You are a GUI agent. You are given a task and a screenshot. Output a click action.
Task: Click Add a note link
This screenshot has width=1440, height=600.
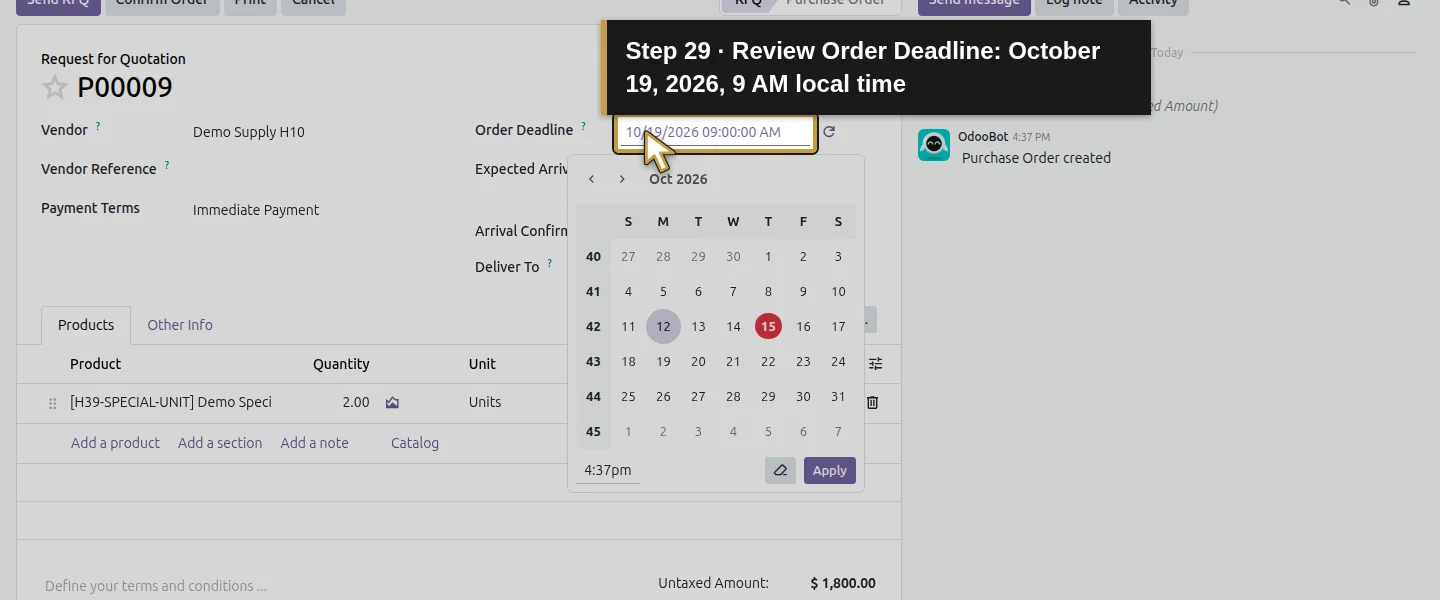coord(314,443)
